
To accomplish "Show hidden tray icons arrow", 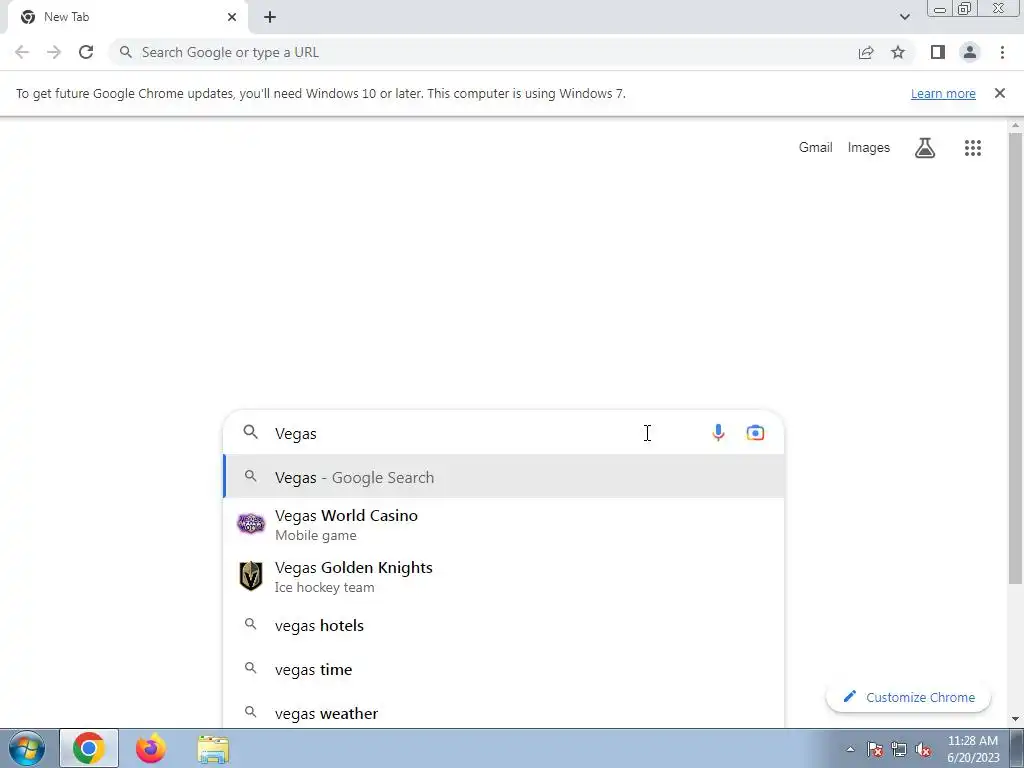I will click(850, 749).
